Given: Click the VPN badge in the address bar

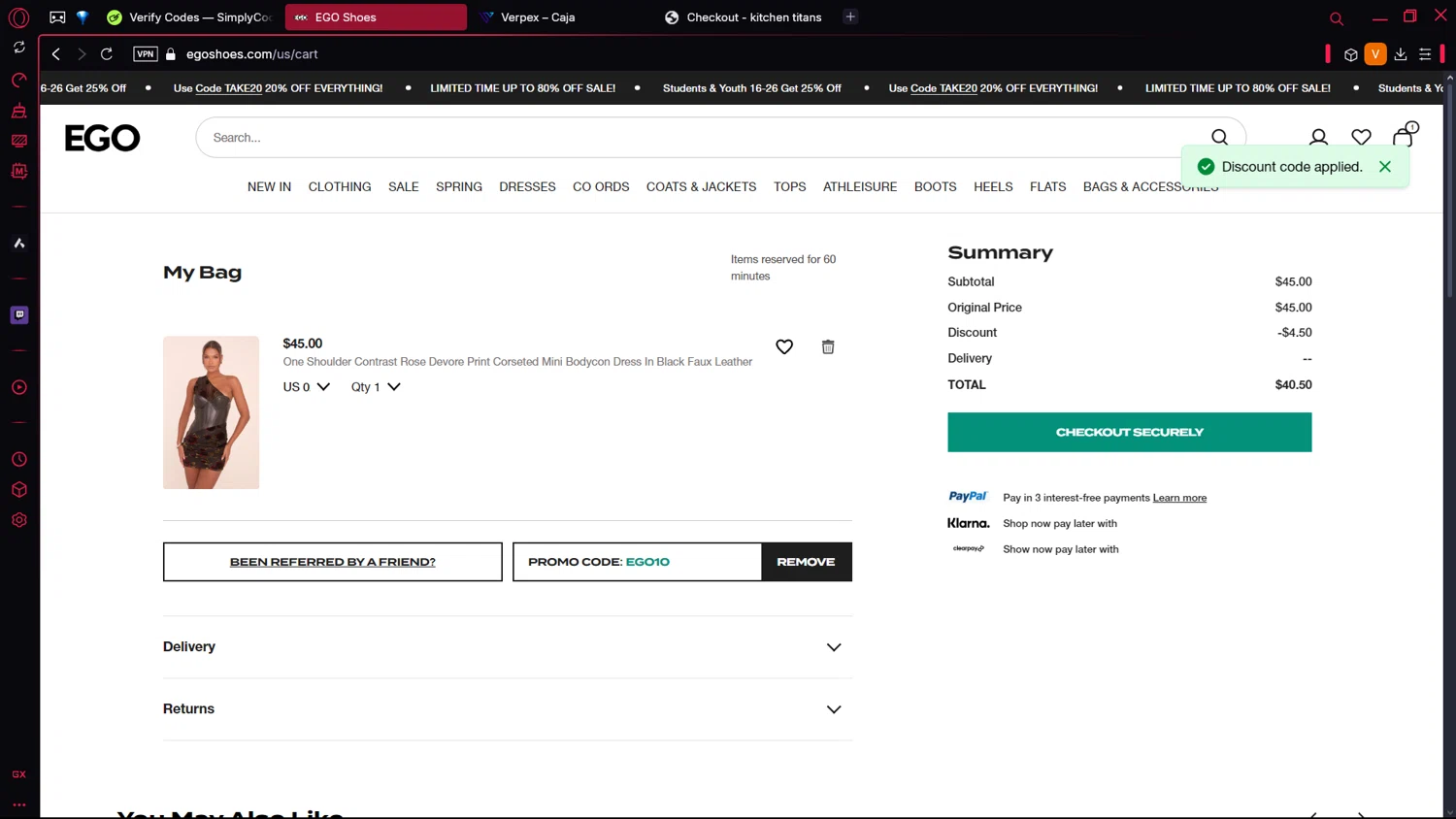Looking at the screenshot, I should coord(146,54).
